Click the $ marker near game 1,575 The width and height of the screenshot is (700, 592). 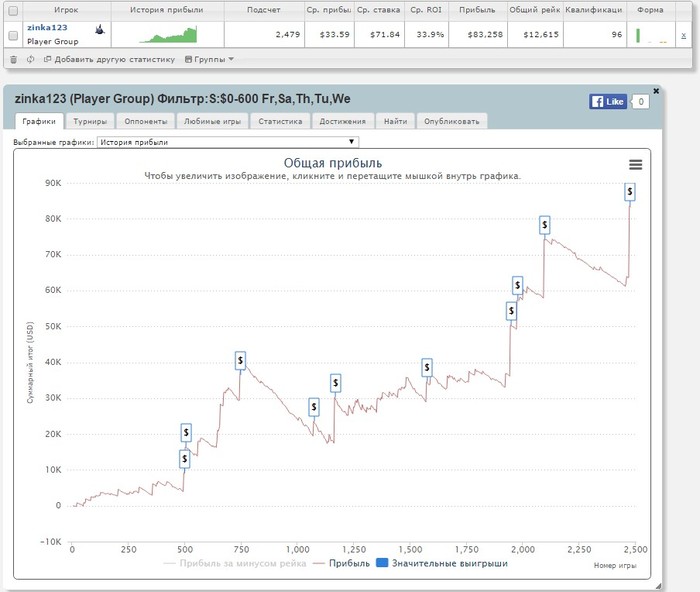pos(427,367)
